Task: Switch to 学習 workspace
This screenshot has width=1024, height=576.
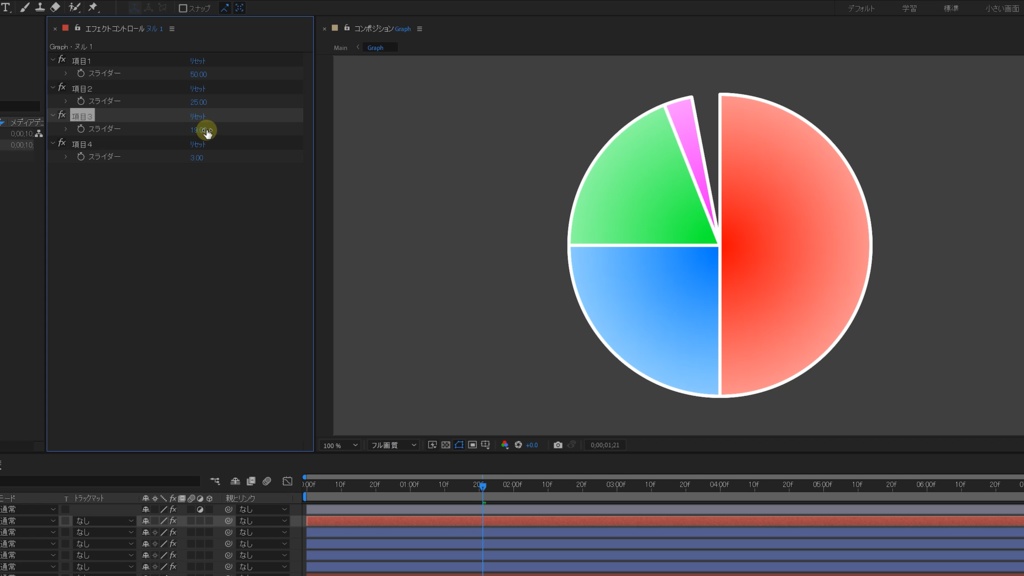Action: click(x=909, y=8)
